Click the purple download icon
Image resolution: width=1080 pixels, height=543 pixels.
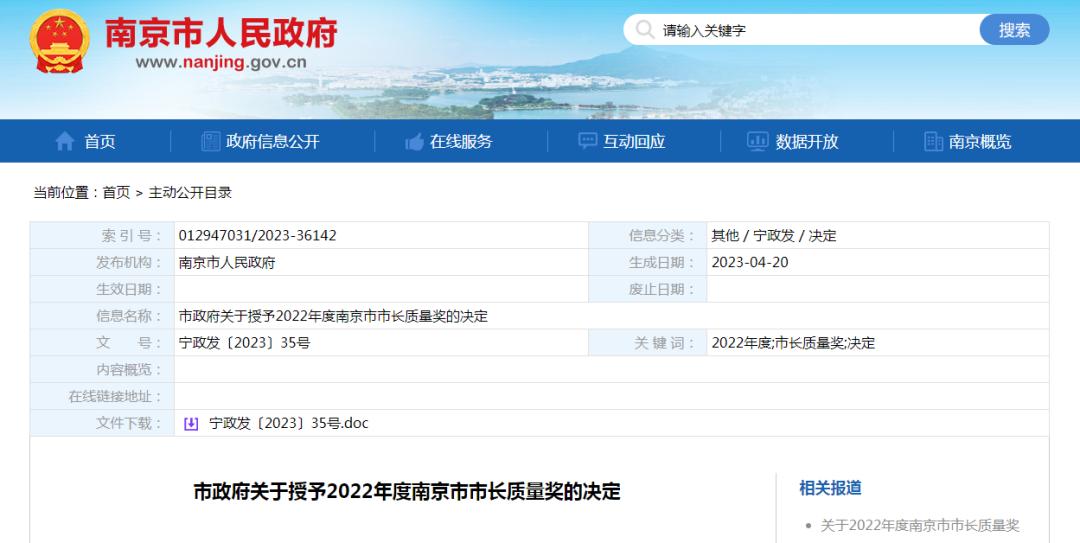point(191,424)
